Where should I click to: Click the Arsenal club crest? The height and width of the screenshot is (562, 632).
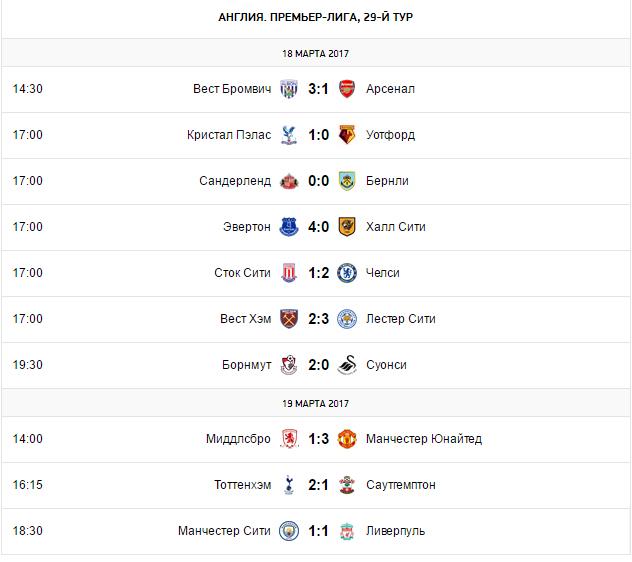tap(347, 89)
